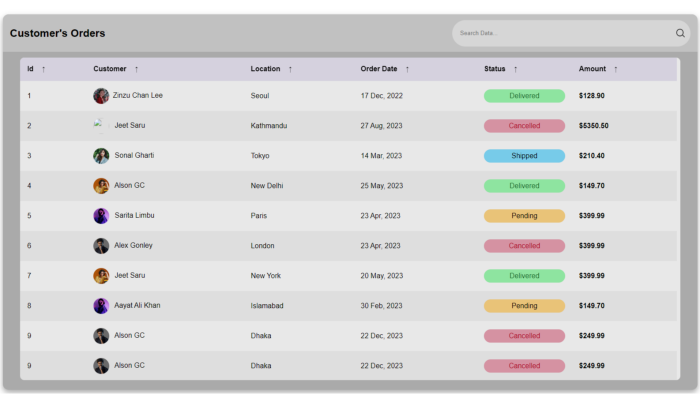Click Sarita Limbu's avatar

point(101,216)
